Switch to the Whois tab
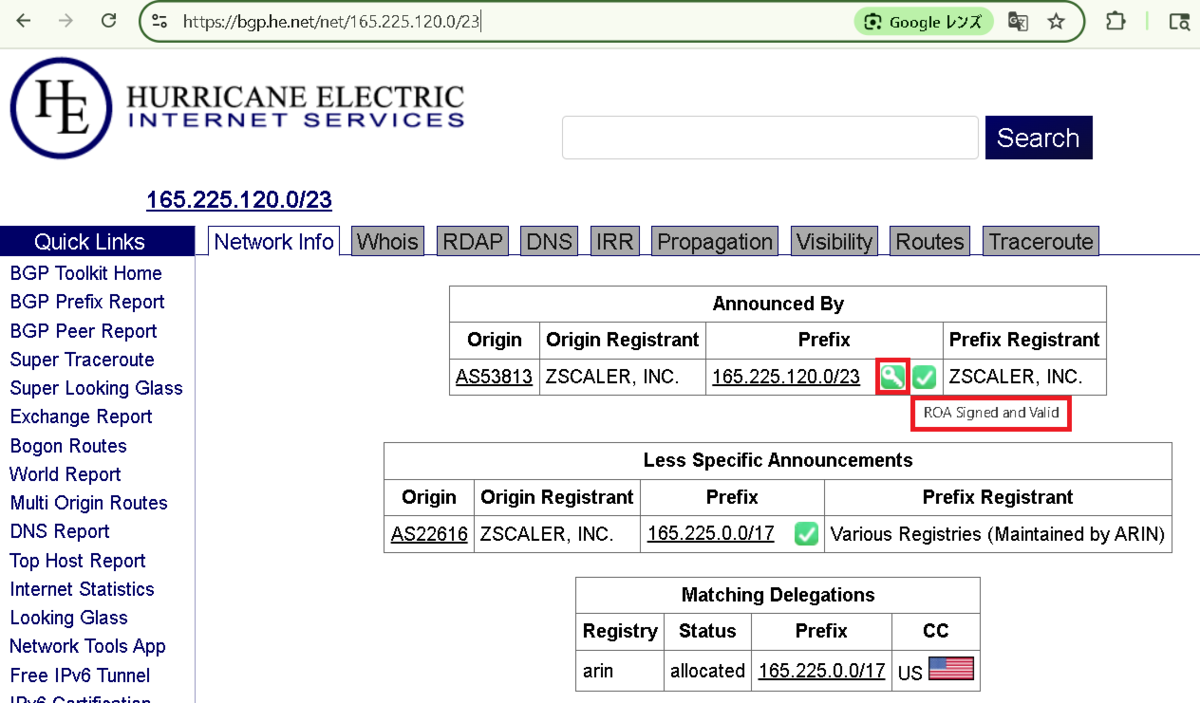The height and width of the screenshot is (703, 1200). [388, 241]
